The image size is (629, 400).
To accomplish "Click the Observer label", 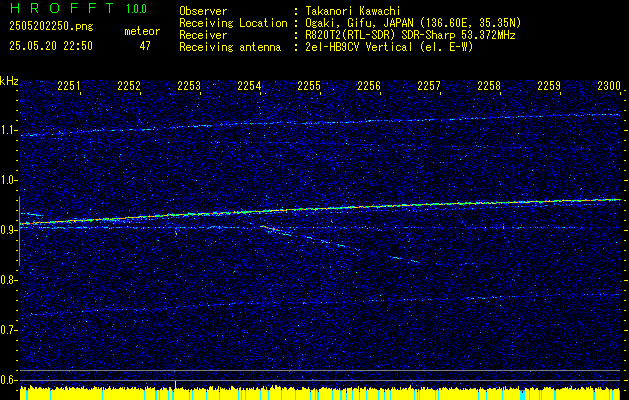I will [203, 11].
